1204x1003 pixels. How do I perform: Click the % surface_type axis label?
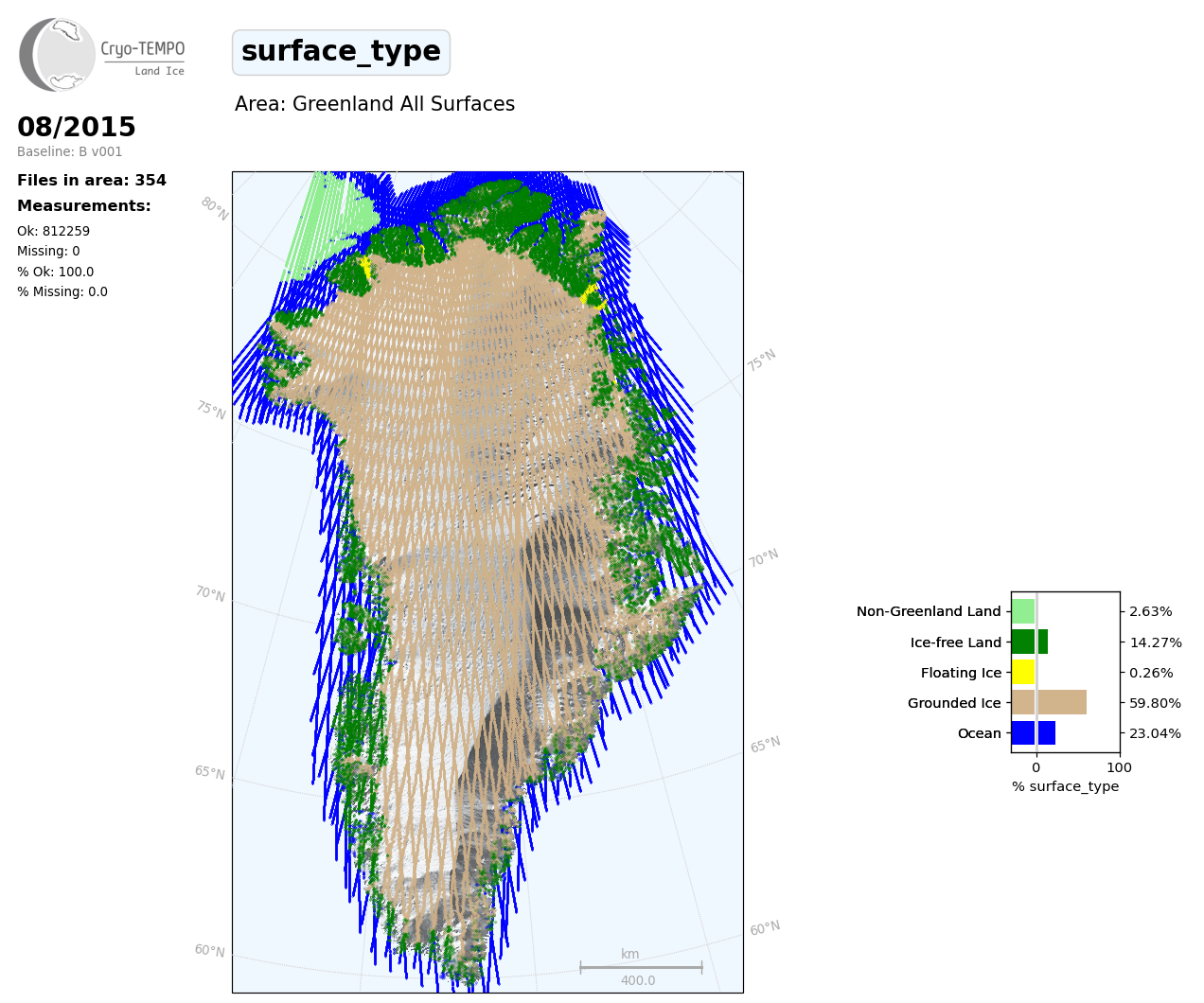(1065, 786)
